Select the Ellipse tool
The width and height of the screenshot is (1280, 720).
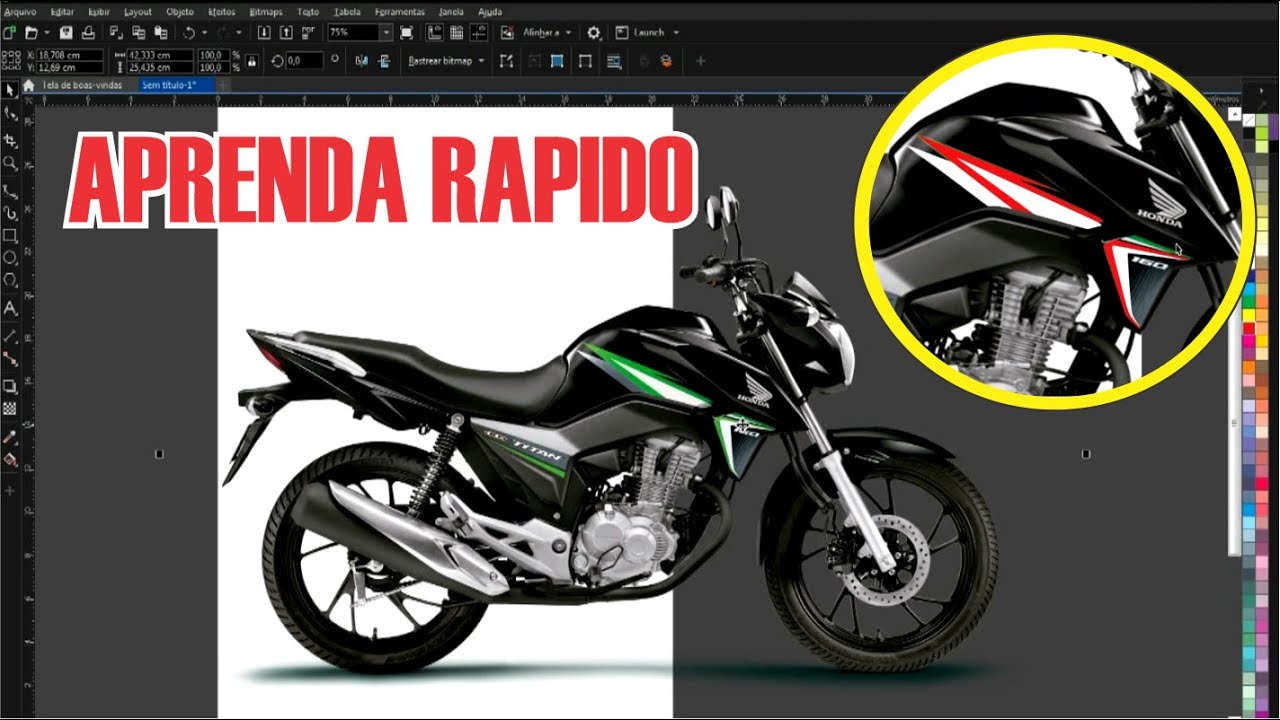coord(10,259)
